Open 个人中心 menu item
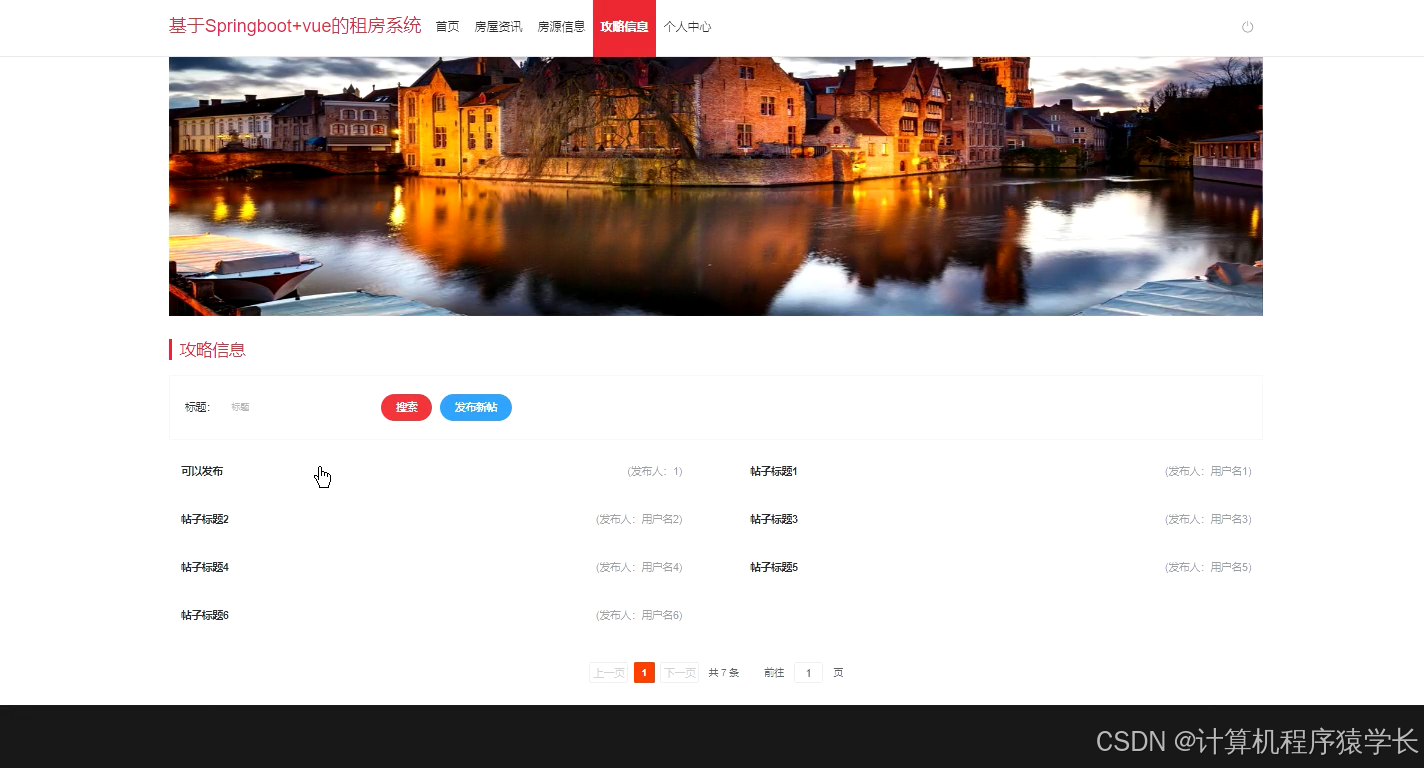This screenshot has height=768, width=1424. click(x=687, y=27)
